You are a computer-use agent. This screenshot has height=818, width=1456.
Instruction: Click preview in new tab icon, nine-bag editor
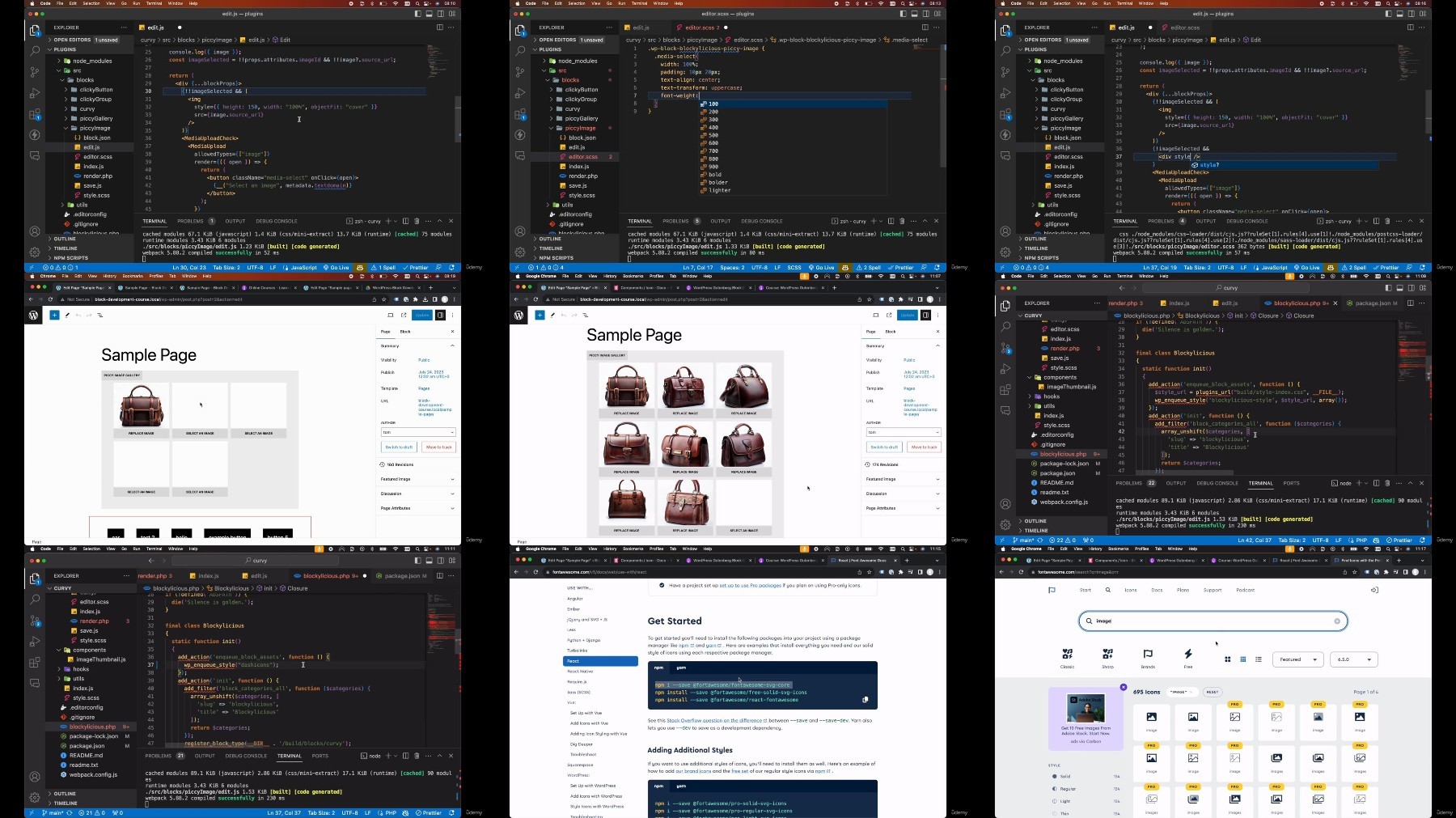tap(889, 315)
